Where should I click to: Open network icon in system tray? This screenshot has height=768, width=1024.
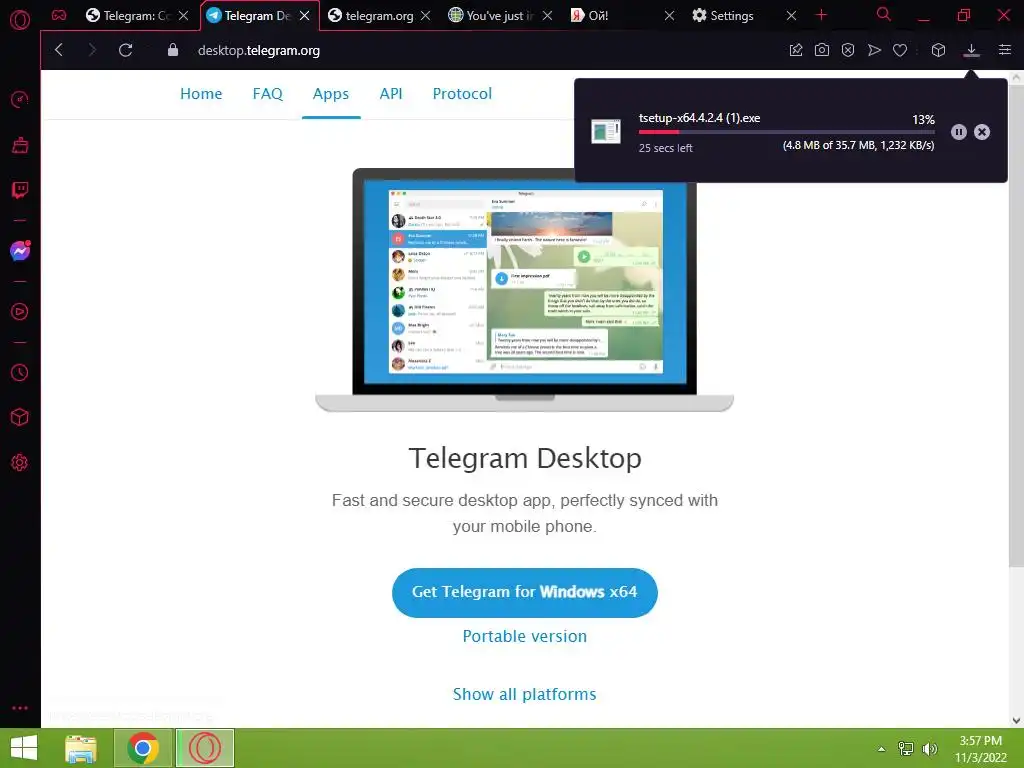[x=906, y=749]
